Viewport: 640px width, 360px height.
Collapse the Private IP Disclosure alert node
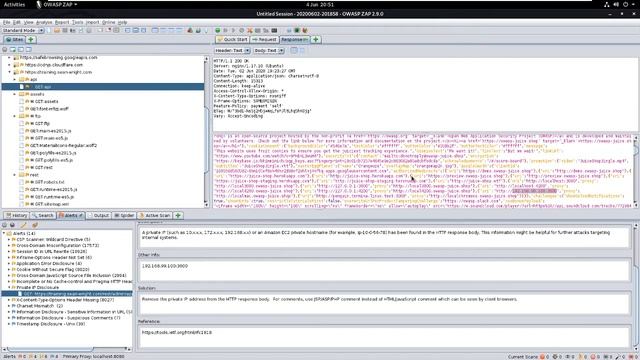click(9, 288)
